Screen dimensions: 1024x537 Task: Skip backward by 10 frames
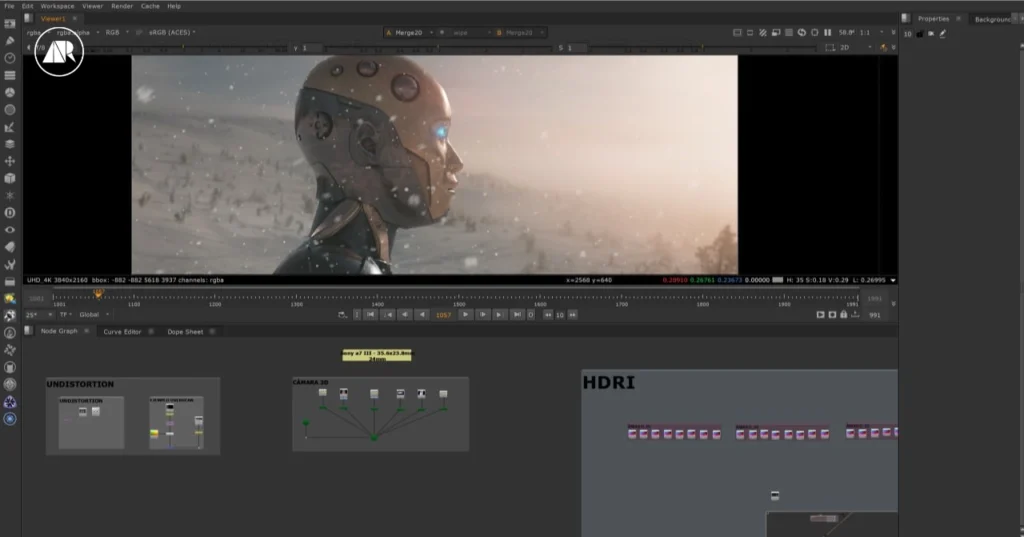click(548, 315)
